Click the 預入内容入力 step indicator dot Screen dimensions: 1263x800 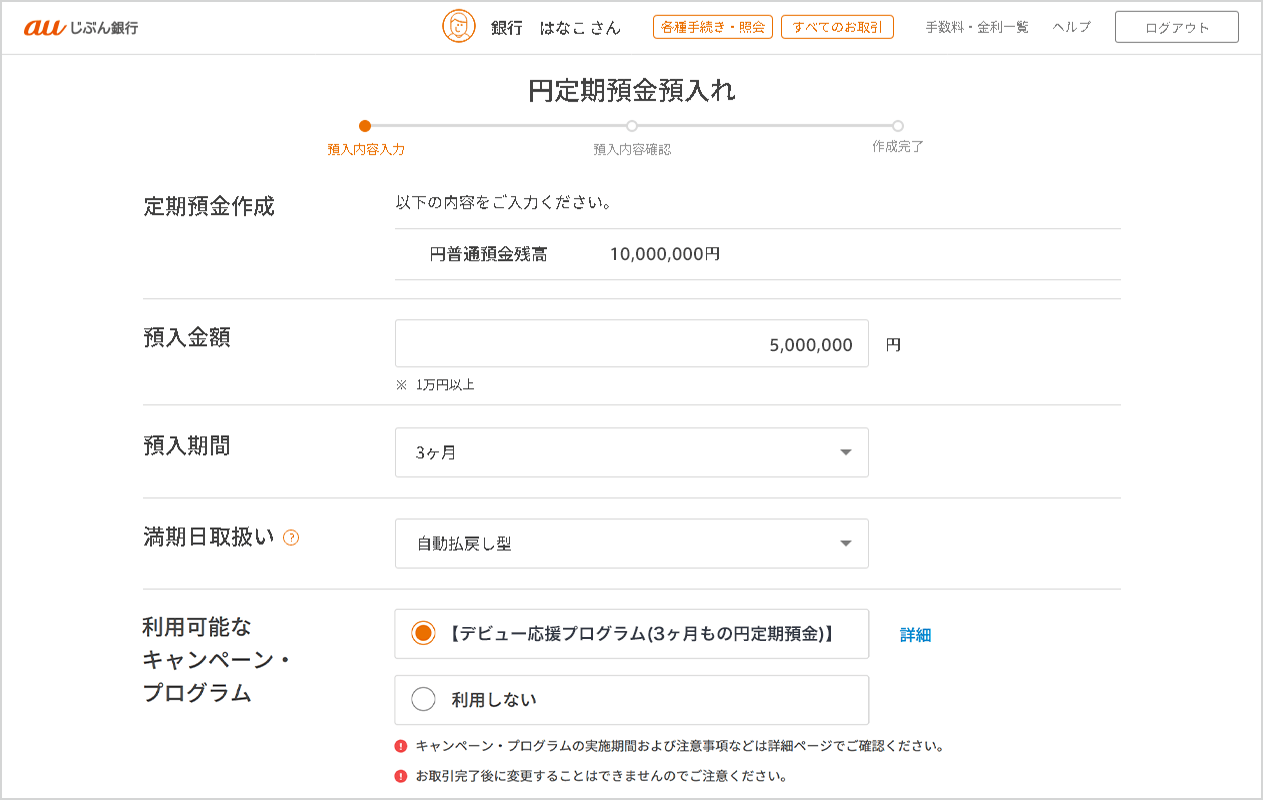coord(365,126)
